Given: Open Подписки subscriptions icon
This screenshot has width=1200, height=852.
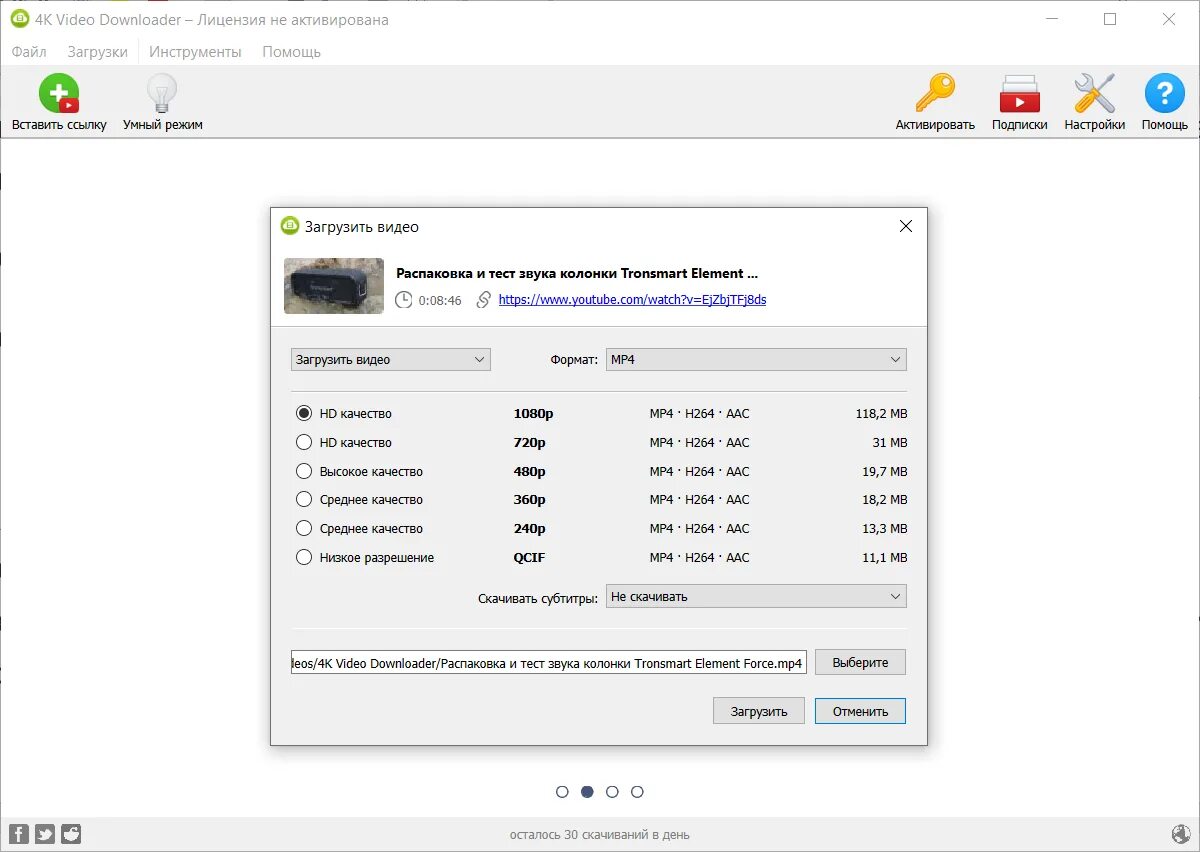Looking at the screenshot, I should [x=1019, y=93].
